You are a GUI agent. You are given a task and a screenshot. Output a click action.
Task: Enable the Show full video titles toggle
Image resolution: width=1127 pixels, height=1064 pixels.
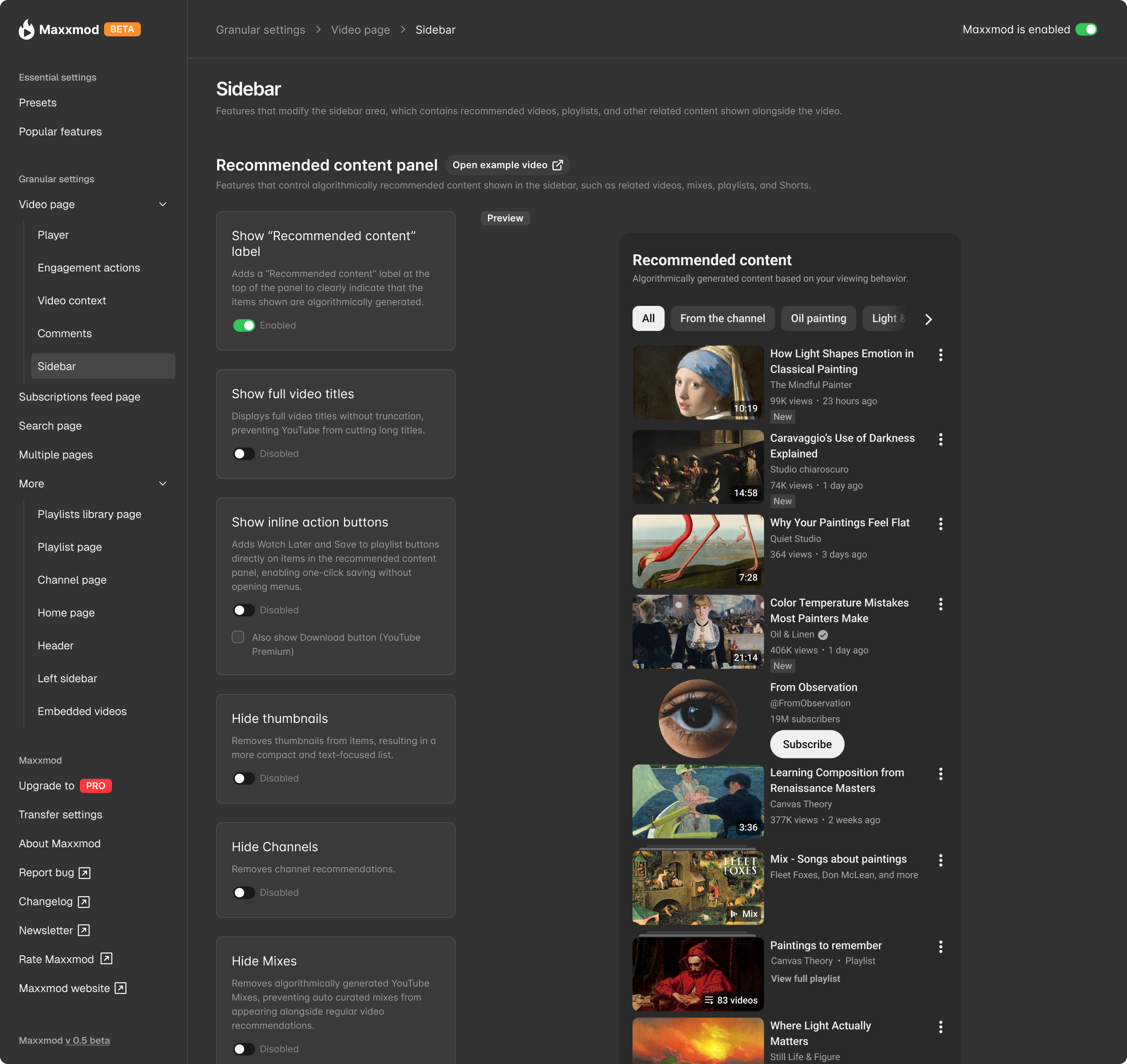point(243,454)
